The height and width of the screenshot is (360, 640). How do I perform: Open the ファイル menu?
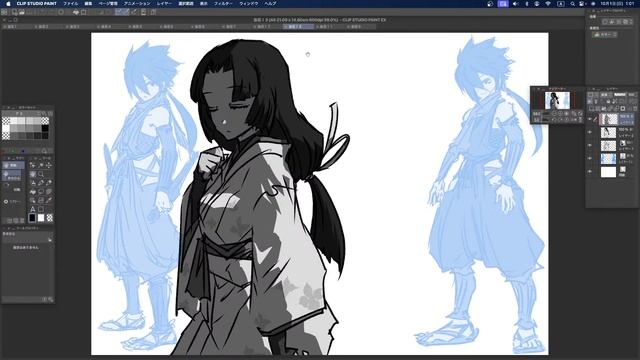(70, 3)
